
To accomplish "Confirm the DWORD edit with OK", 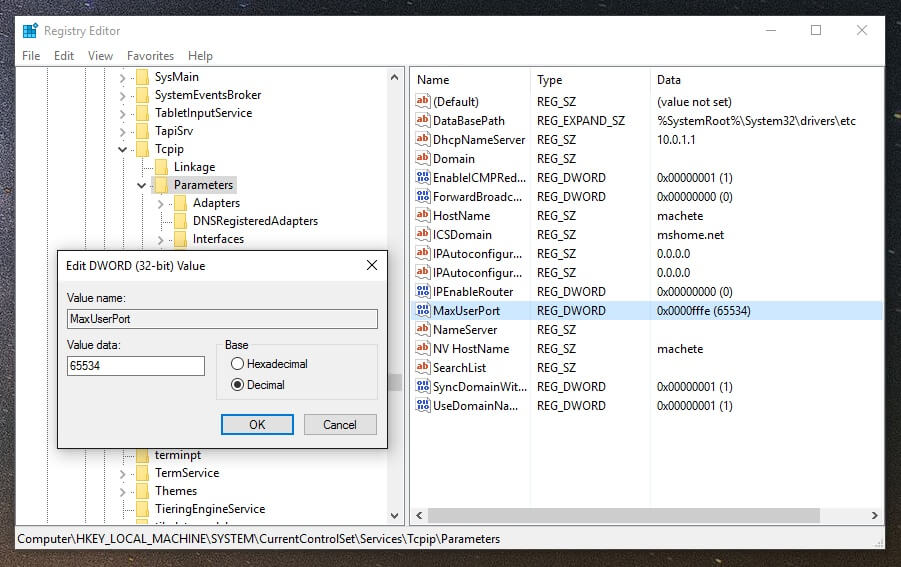I will click(x=257, y=425).
